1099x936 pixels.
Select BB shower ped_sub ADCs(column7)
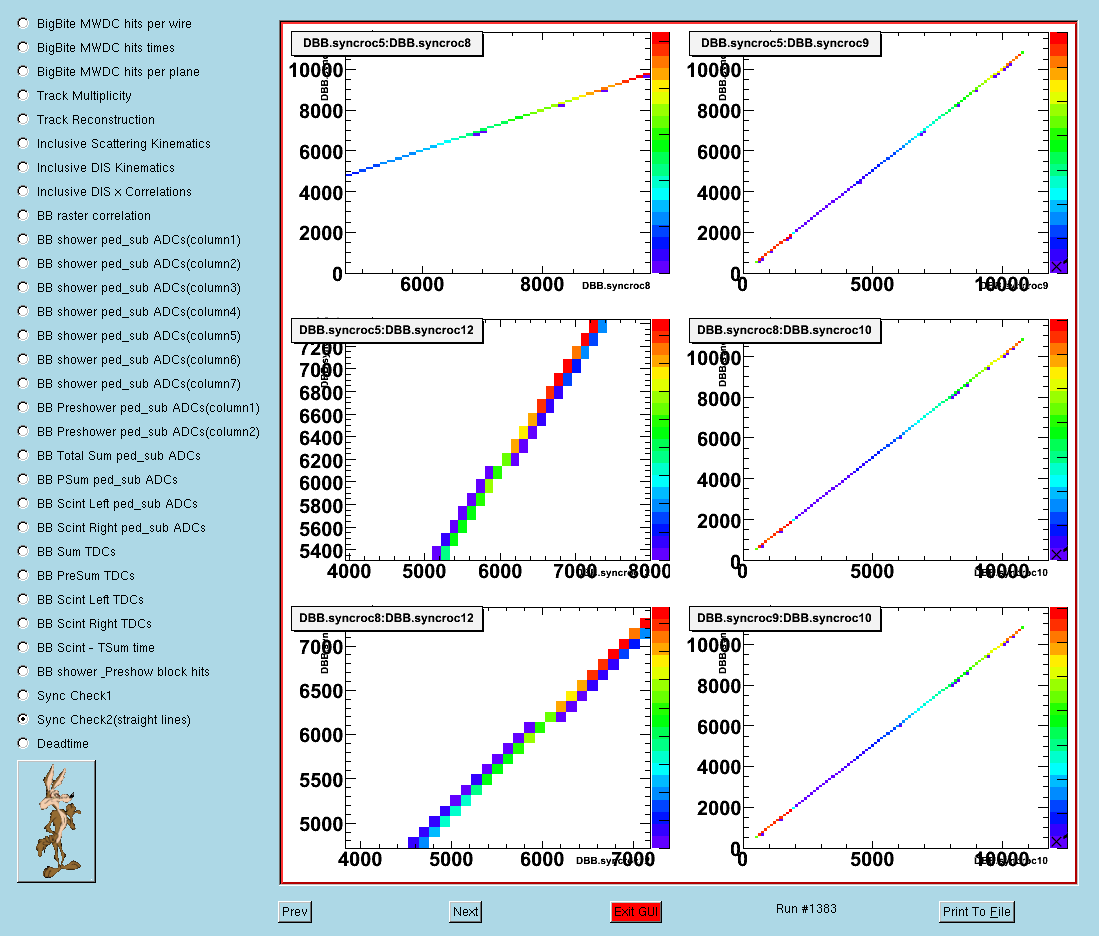tap(23, 383)
